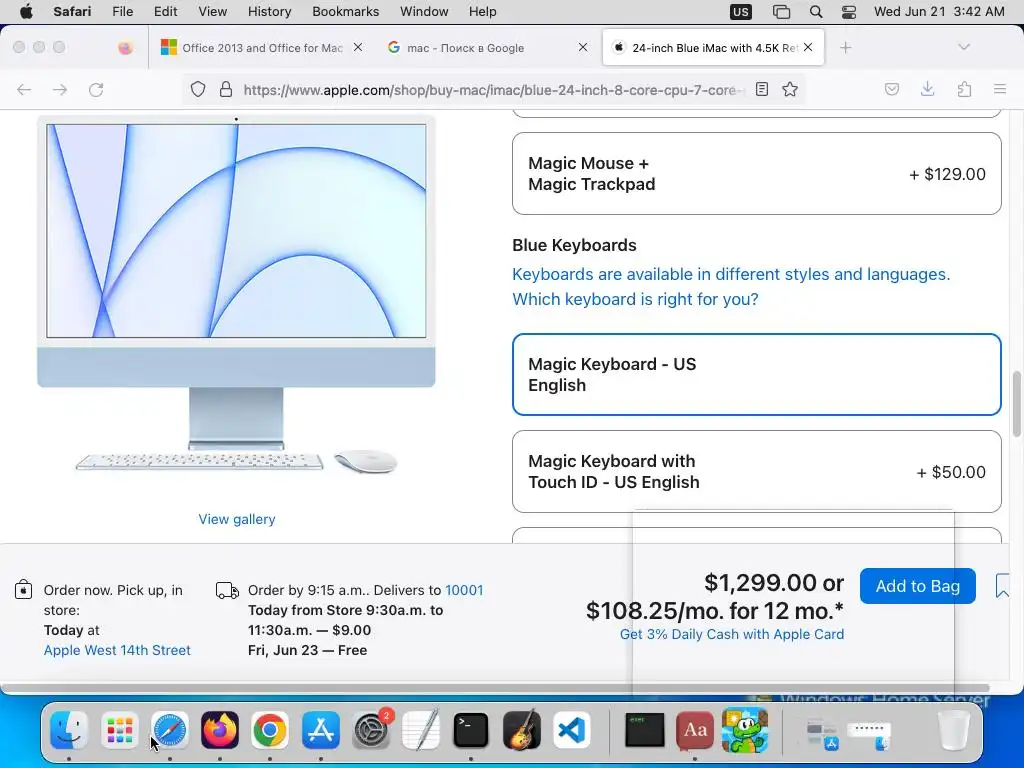Launch Visual Studio Code from dock
The image size is (1024, 768).
tap(571, 730)
